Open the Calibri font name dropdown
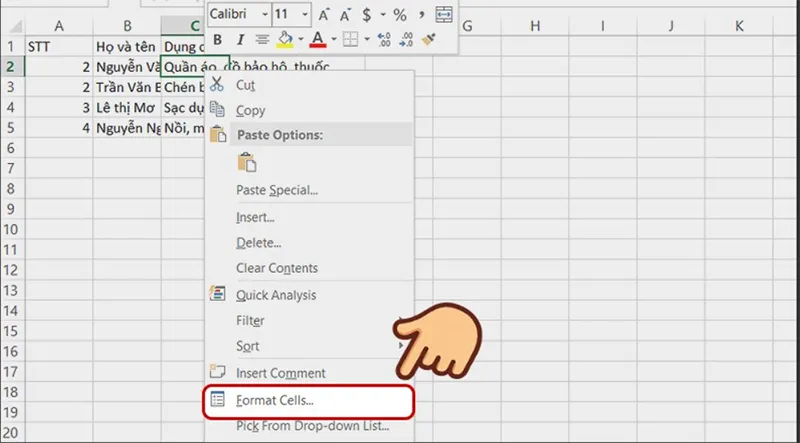The height and width of the screenshot is (443, 800). point(265,14)
